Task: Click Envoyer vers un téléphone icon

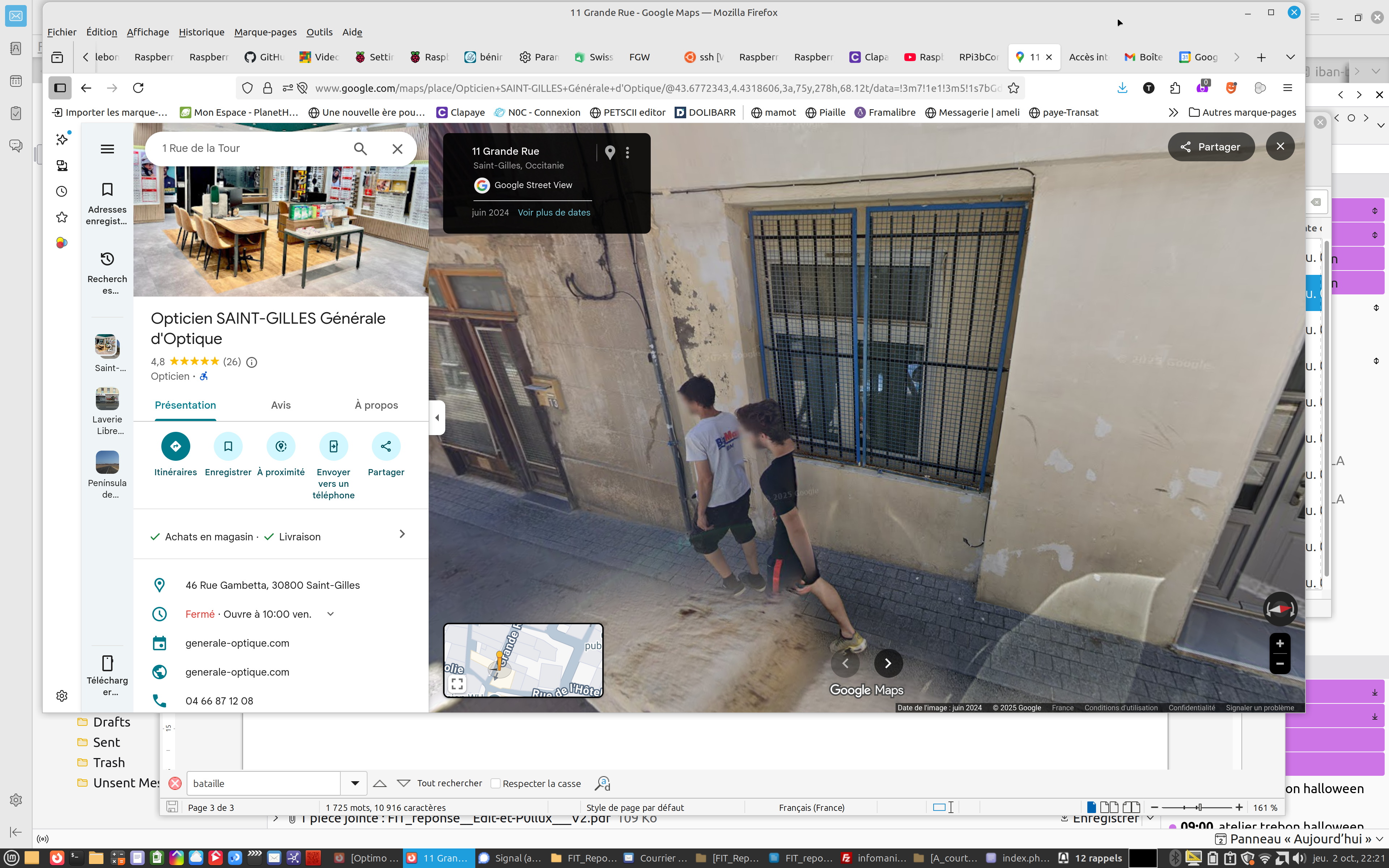Action: point(334,446)
